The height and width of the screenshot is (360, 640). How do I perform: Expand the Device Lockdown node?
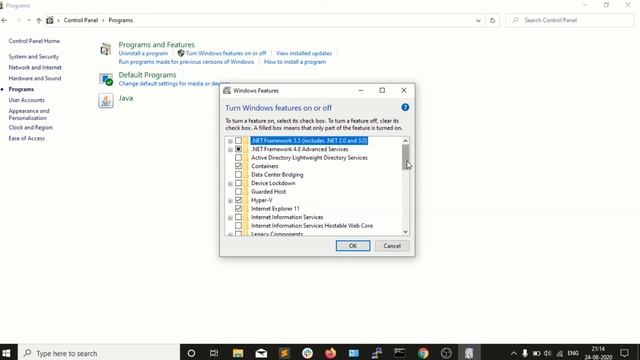click(230, 184)
